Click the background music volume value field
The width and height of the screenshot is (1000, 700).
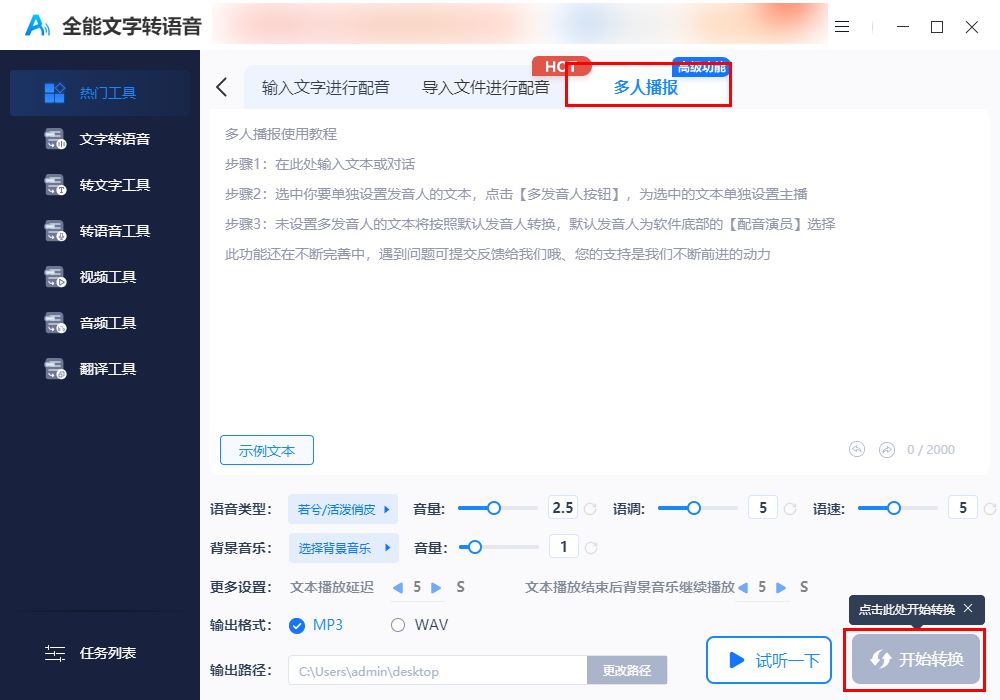pyautogui.click(x=563, y=546)
